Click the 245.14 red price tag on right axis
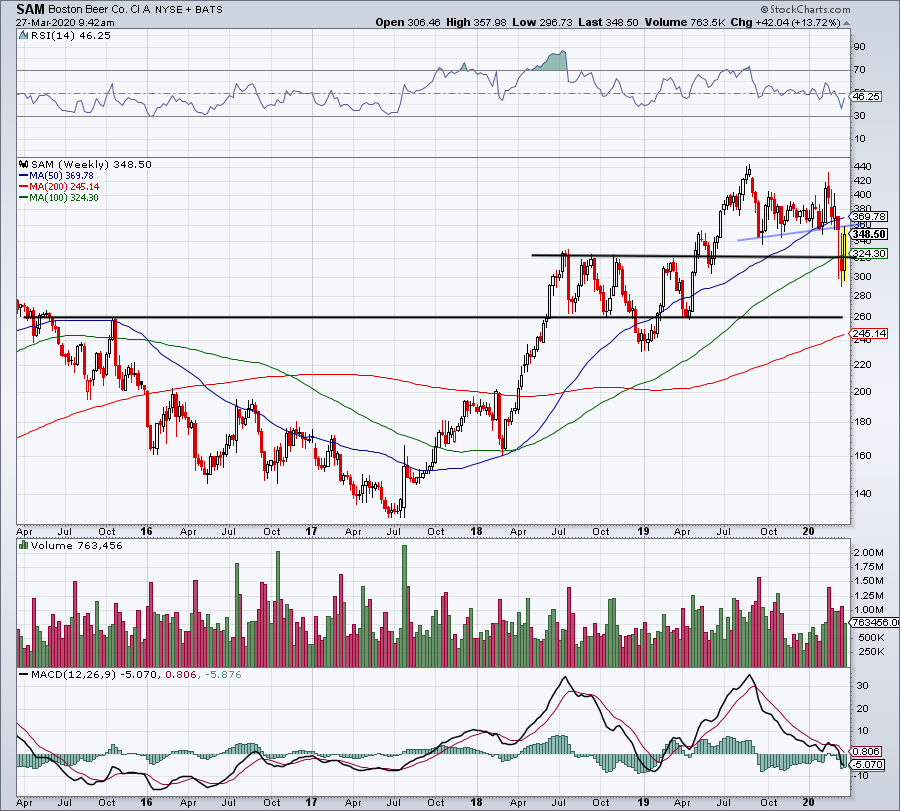 [x=870, y=333]
